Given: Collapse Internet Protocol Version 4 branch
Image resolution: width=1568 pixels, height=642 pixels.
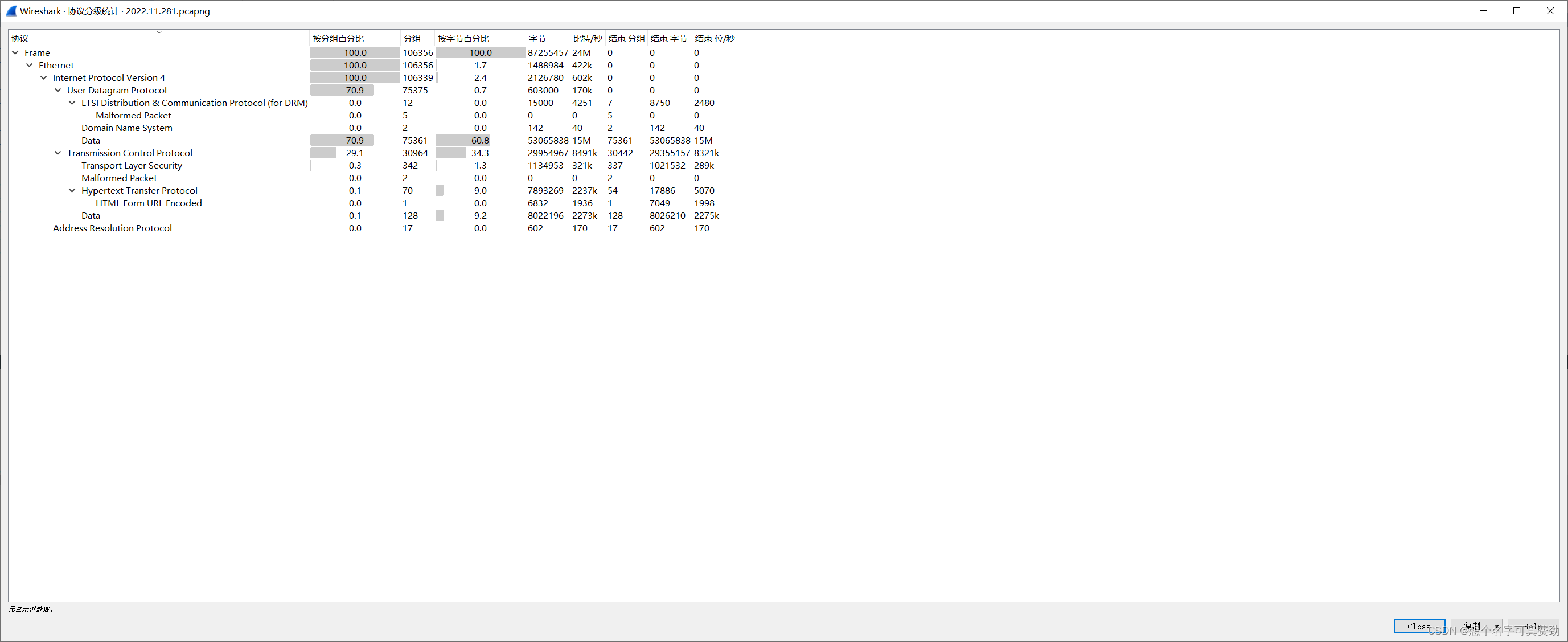Looking at the screenshot, I should 44,78.
